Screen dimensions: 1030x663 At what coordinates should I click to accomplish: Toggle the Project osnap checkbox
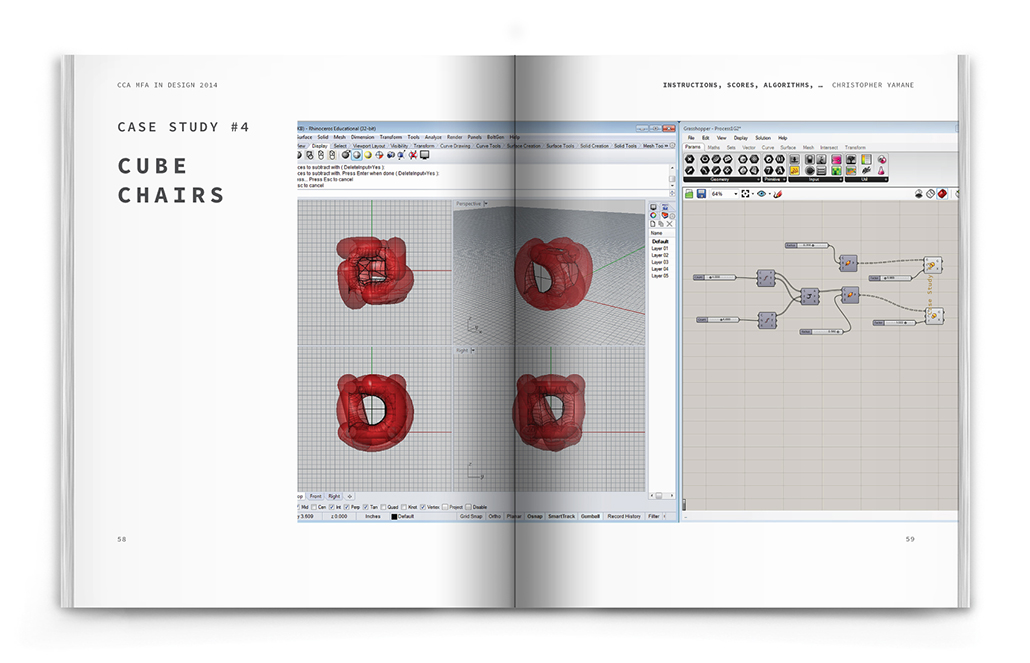tap(445, 507)
